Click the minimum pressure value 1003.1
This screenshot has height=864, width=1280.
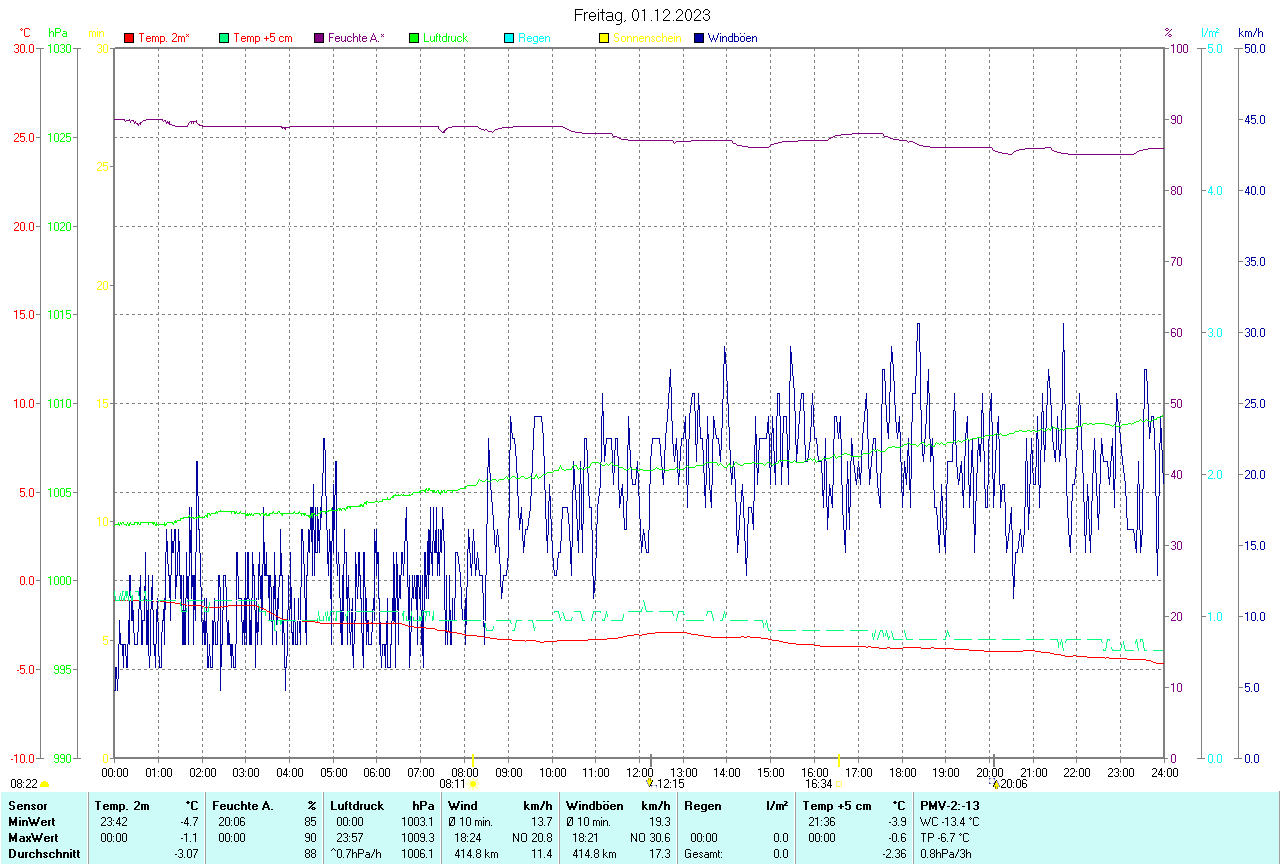pos(418,822)
